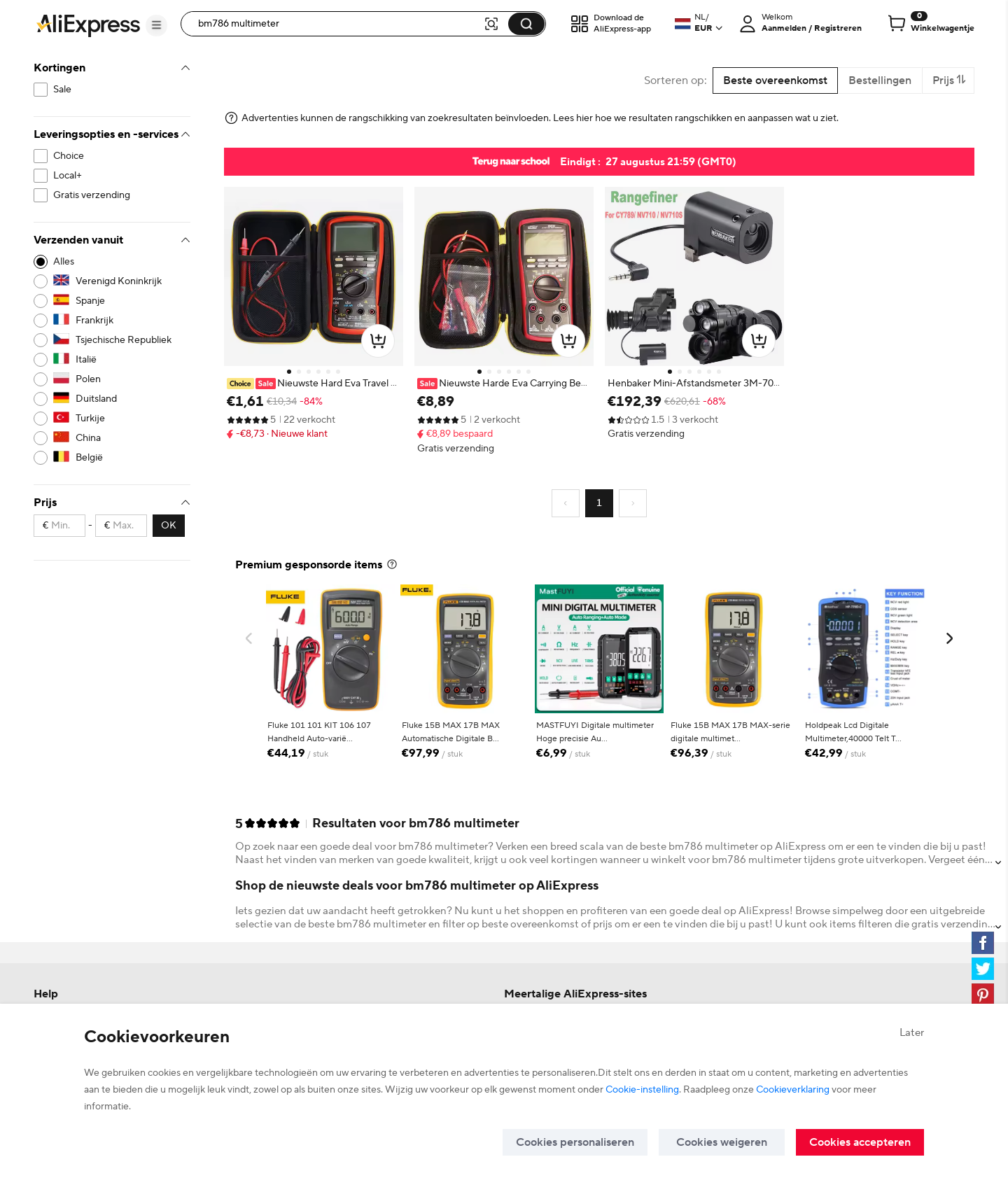Collapse the Verzenden vanuit section
Image resolution: width=1008 pixels, height=1178 pixels.
(185, 240)
